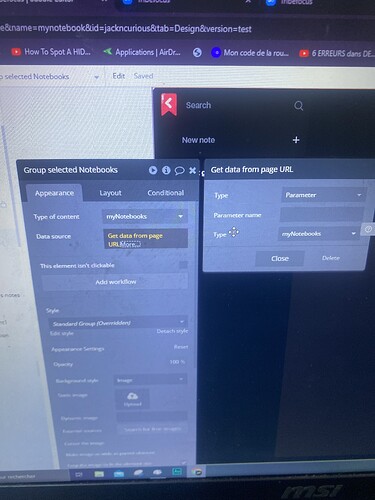
Task: Switch to the Conditional tab
Action: (166, 193)
